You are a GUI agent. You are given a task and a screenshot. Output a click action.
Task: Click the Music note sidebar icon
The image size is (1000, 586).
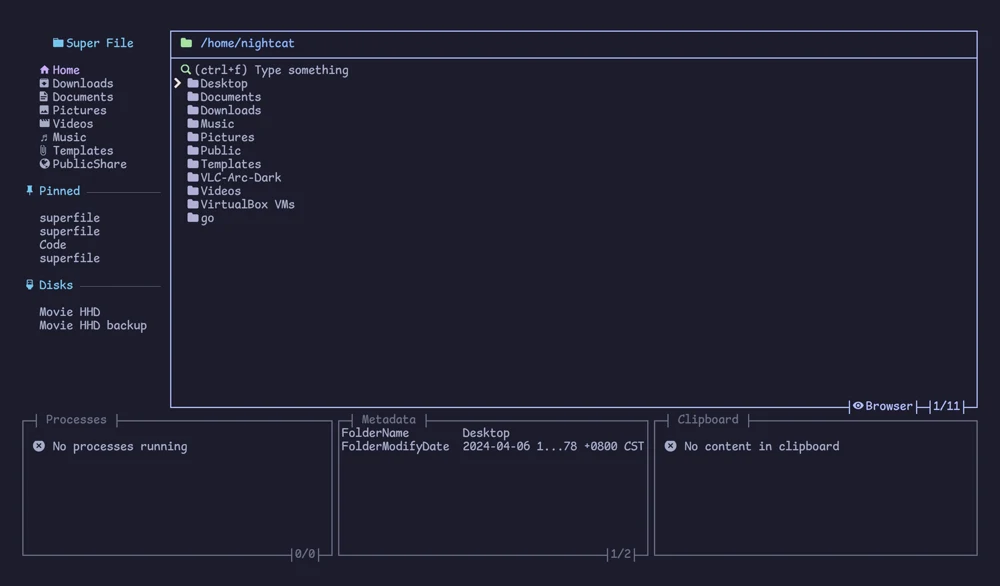44,137
